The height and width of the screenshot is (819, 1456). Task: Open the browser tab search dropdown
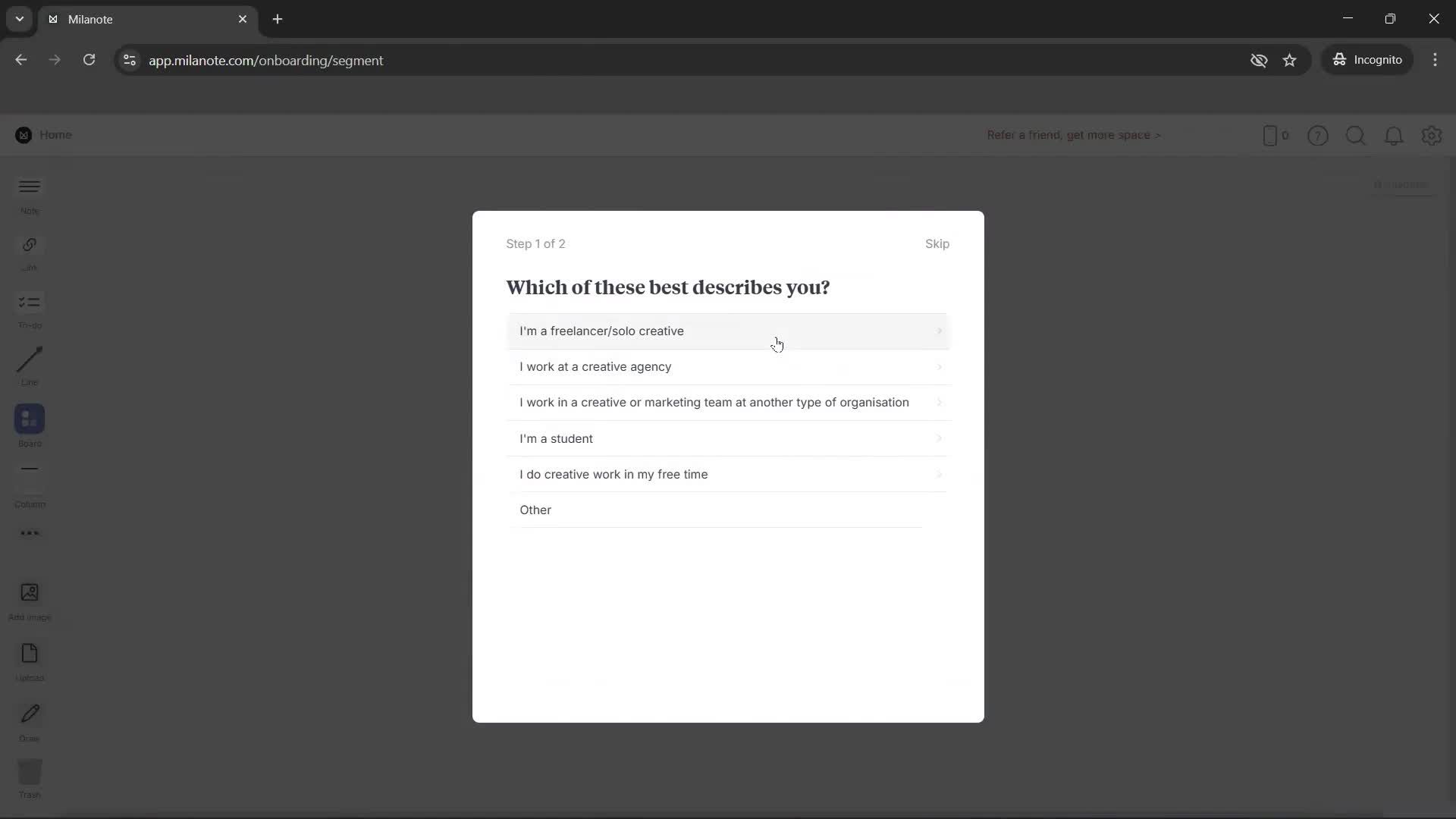tap(19, 19)
